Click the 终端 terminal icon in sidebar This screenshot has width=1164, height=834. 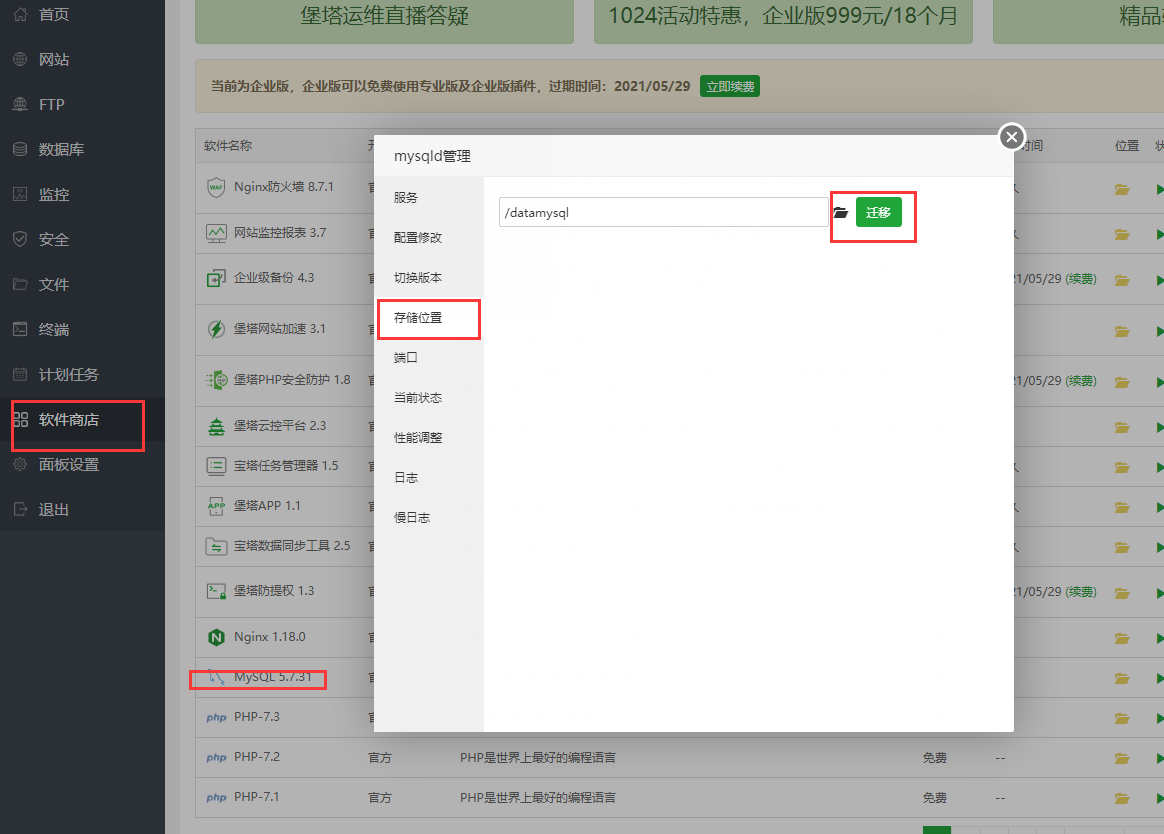click(x=20, y=329)
